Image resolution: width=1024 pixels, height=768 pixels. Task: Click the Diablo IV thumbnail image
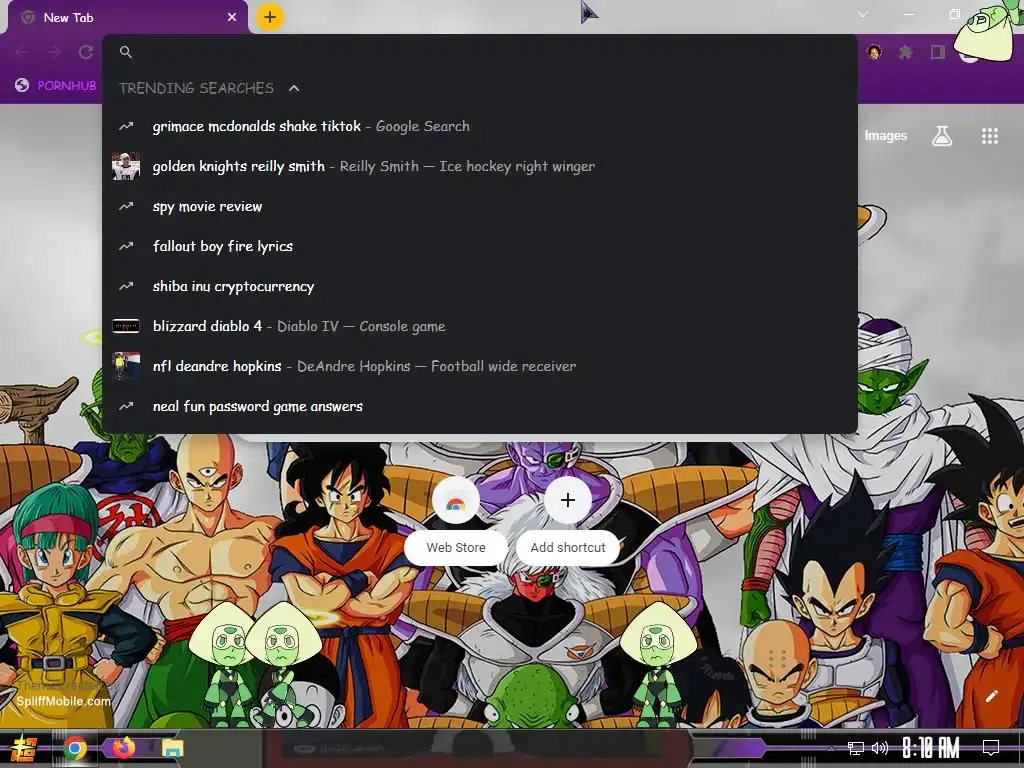pos(126,326)
